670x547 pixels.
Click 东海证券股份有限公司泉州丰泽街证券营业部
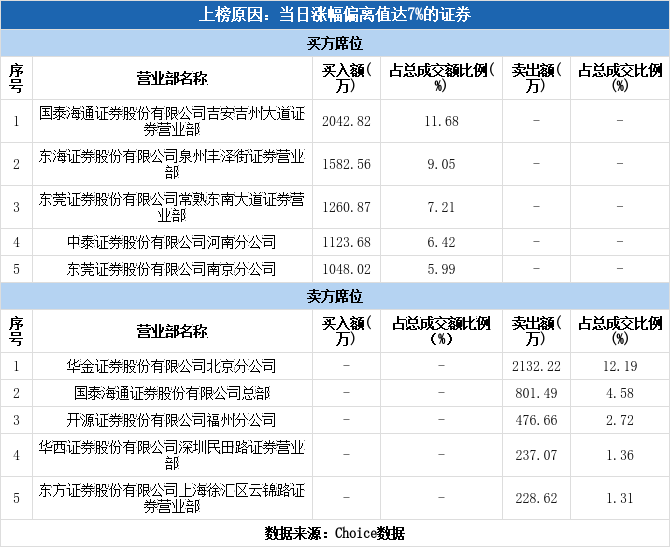[172, 164]
